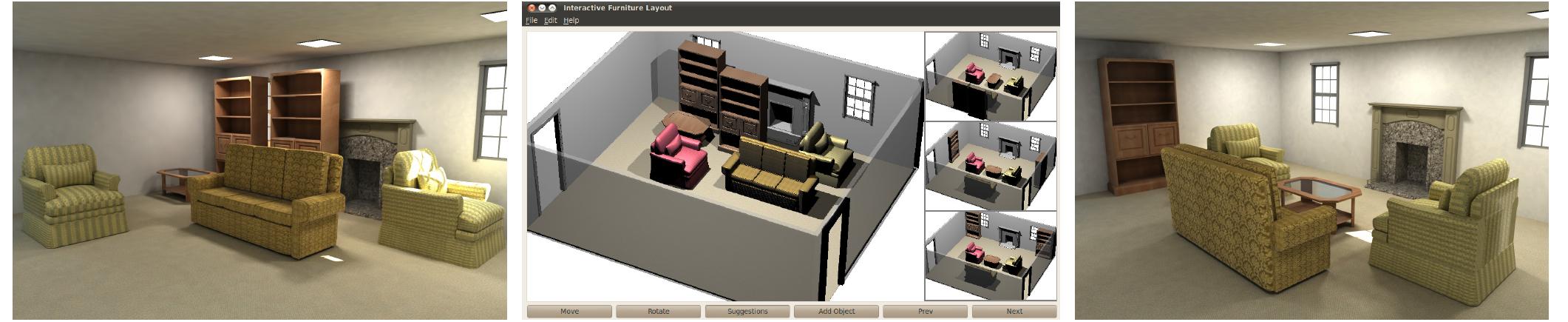Open the Help menu

tap(571, 20)
